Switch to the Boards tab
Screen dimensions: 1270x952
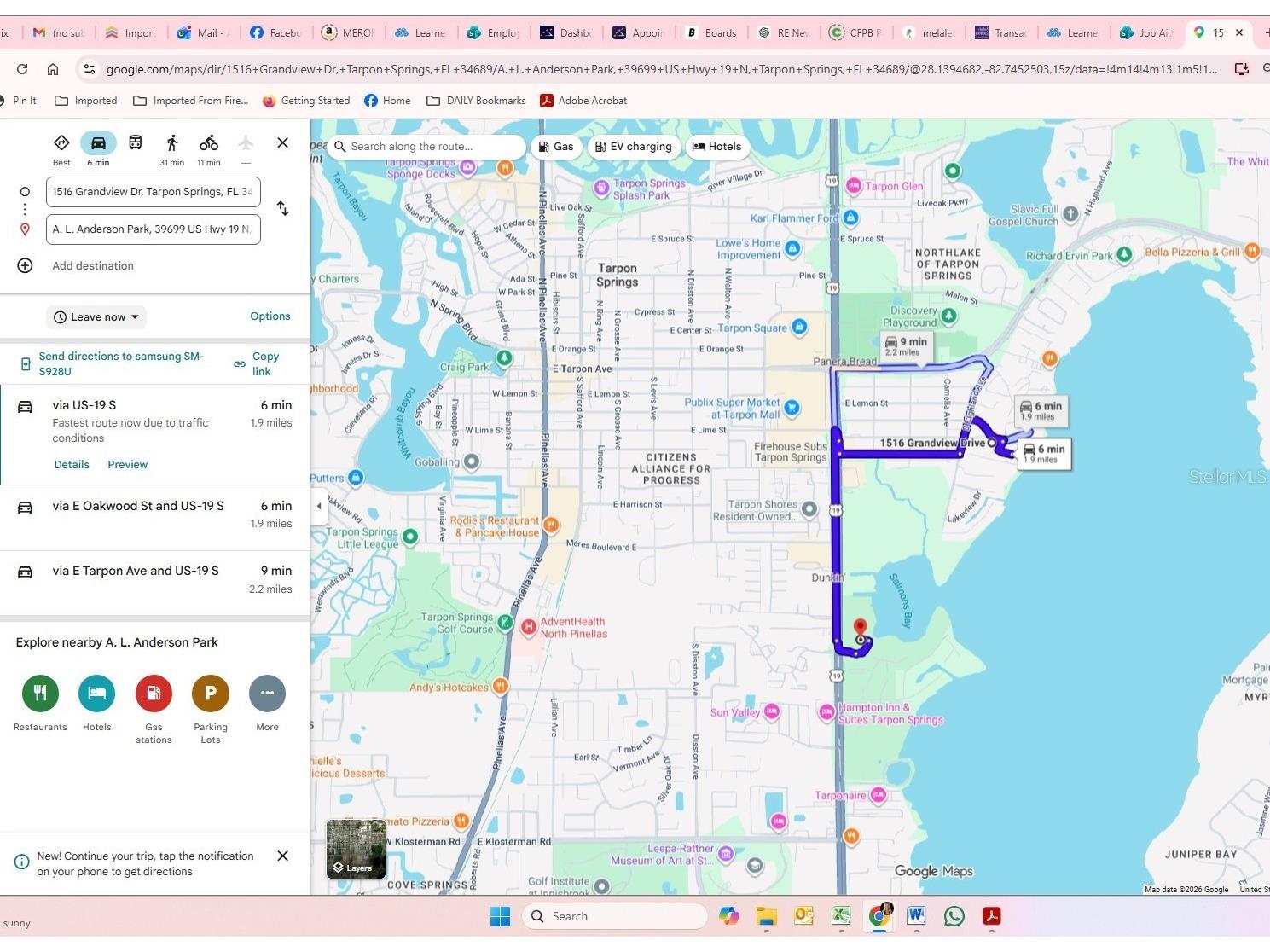[711, 33]
